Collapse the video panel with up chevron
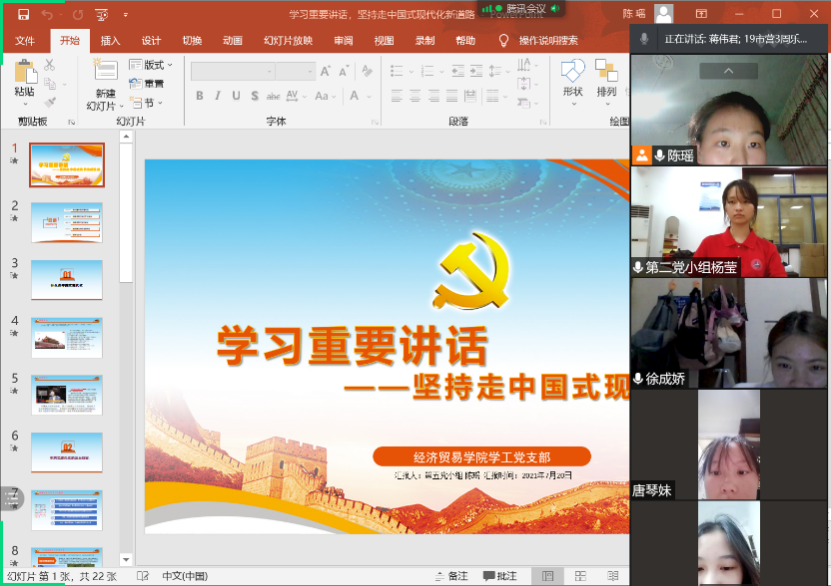 pyautogui.click(x=728, y=71)
